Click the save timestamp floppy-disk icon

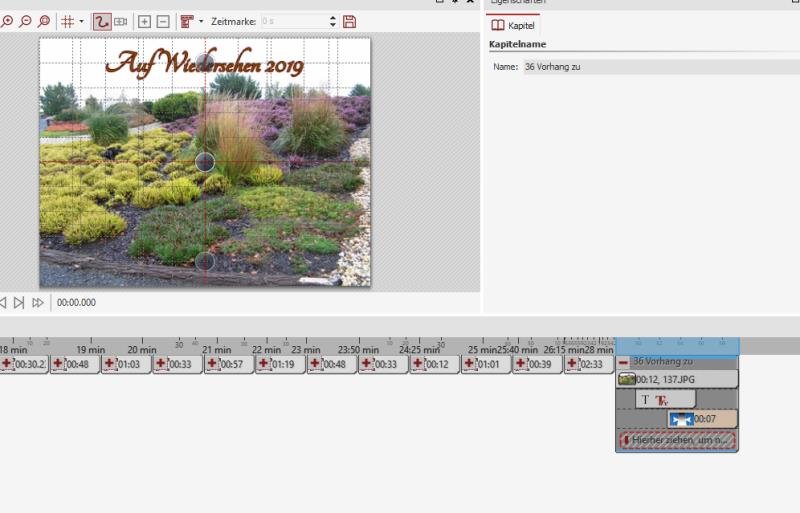point(349,21)
